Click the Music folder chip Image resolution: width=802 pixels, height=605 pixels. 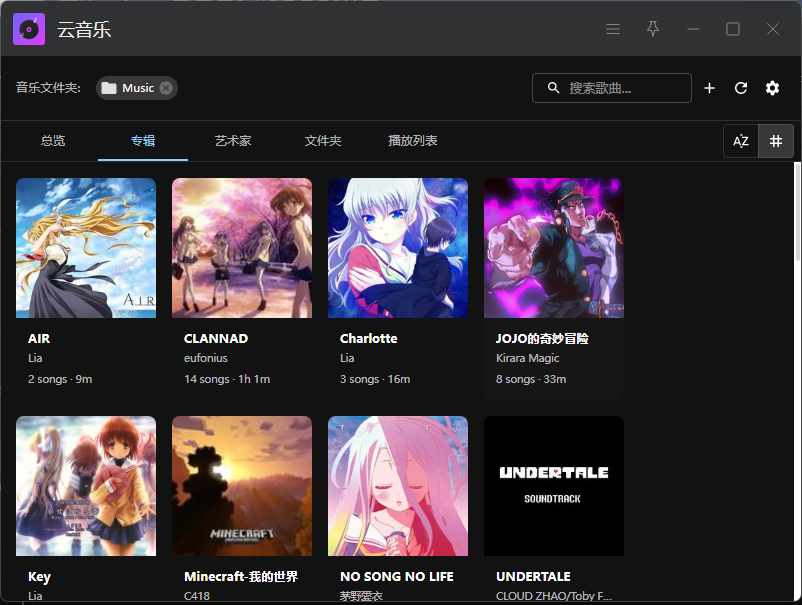[137, 88]
